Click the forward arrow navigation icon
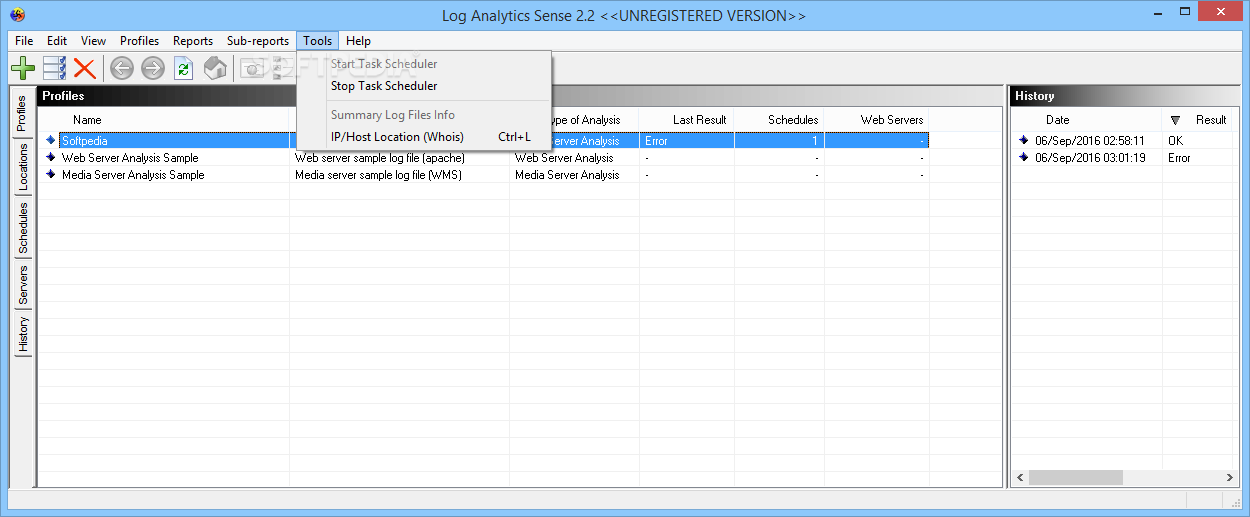The height and width of the screenshot is (517, 1250). [152, 68]
